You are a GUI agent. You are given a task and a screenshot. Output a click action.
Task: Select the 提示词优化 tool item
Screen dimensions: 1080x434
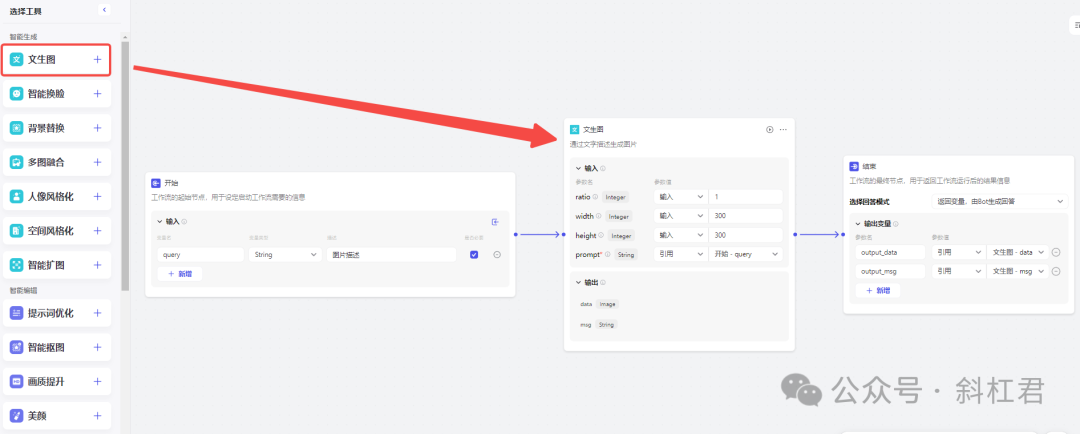point(56,313)
